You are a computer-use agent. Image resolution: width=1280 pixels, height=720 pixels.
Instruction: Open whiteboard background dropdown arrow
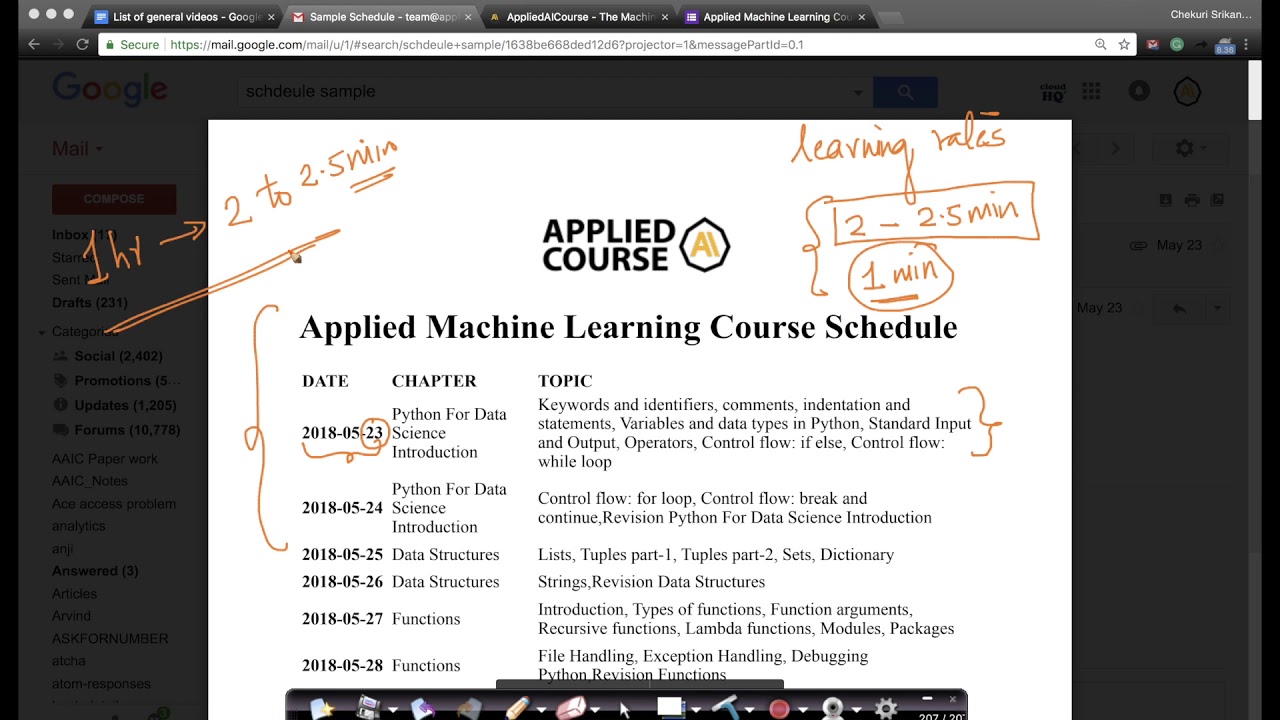click(696, 710)
